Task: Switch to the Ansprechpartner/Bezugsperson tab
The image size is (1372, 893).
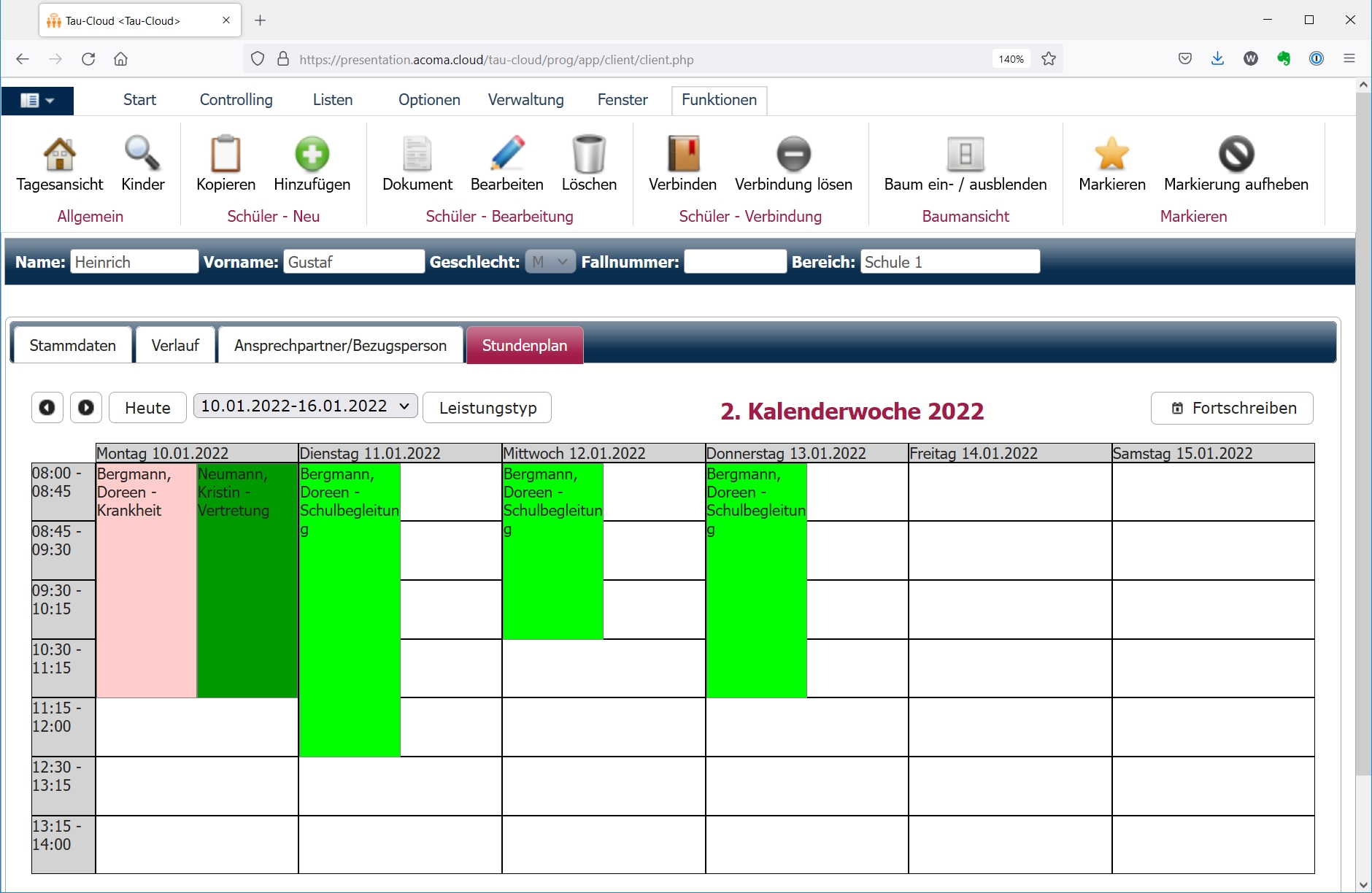Action: pyautogui.click(x=341, y=345)
